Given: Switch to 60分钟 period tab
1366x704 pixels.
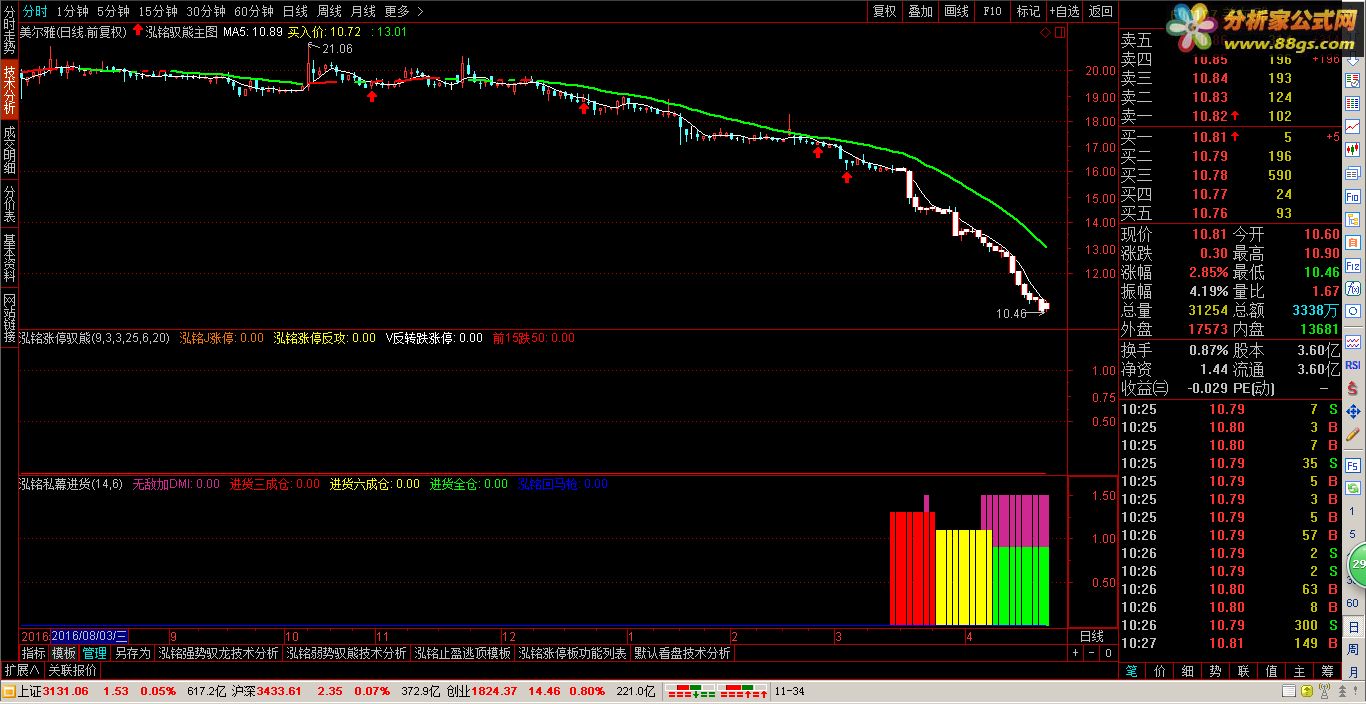Looking at the screenshot, I should 254,11.
